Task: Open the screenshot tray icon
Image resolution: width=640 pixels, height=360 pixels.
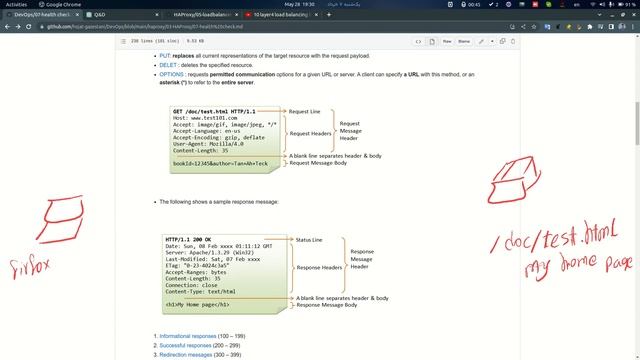Action: [x=450, y=4]
